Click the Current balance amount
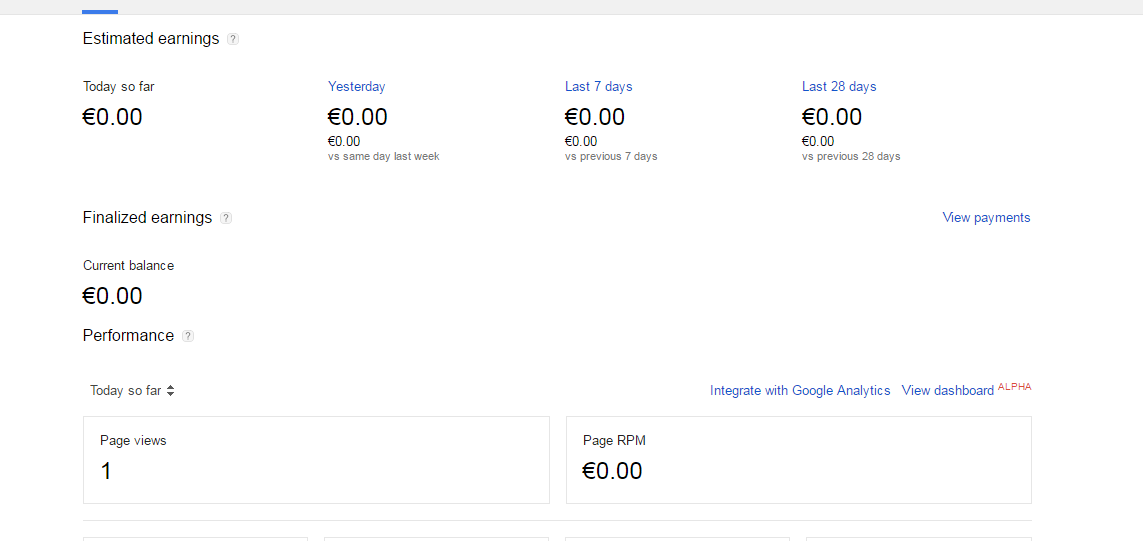This screenshot has width=1143, height=541. point(112,296)
